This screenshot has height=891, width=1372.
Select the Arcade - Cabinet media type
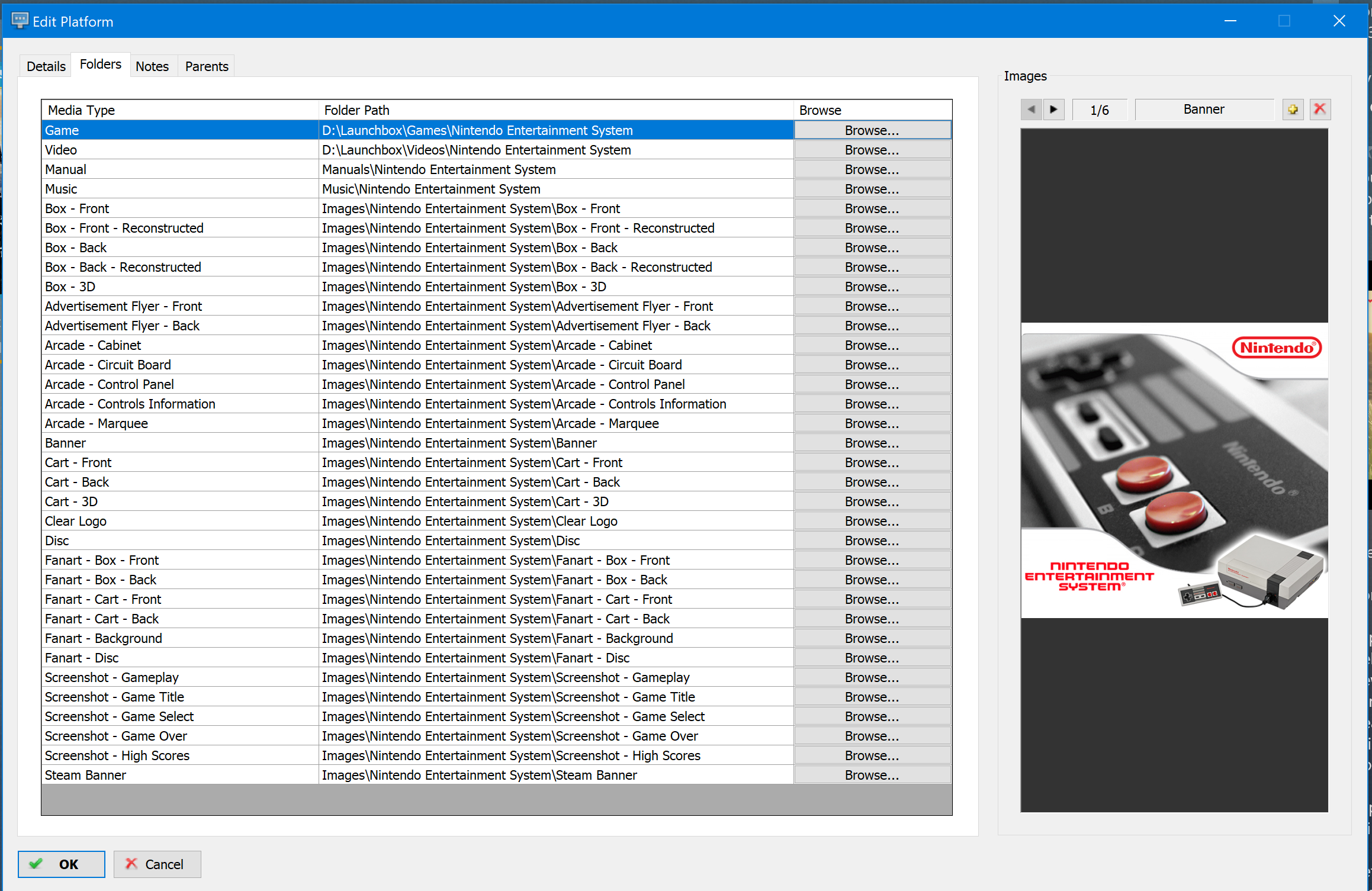180,345
